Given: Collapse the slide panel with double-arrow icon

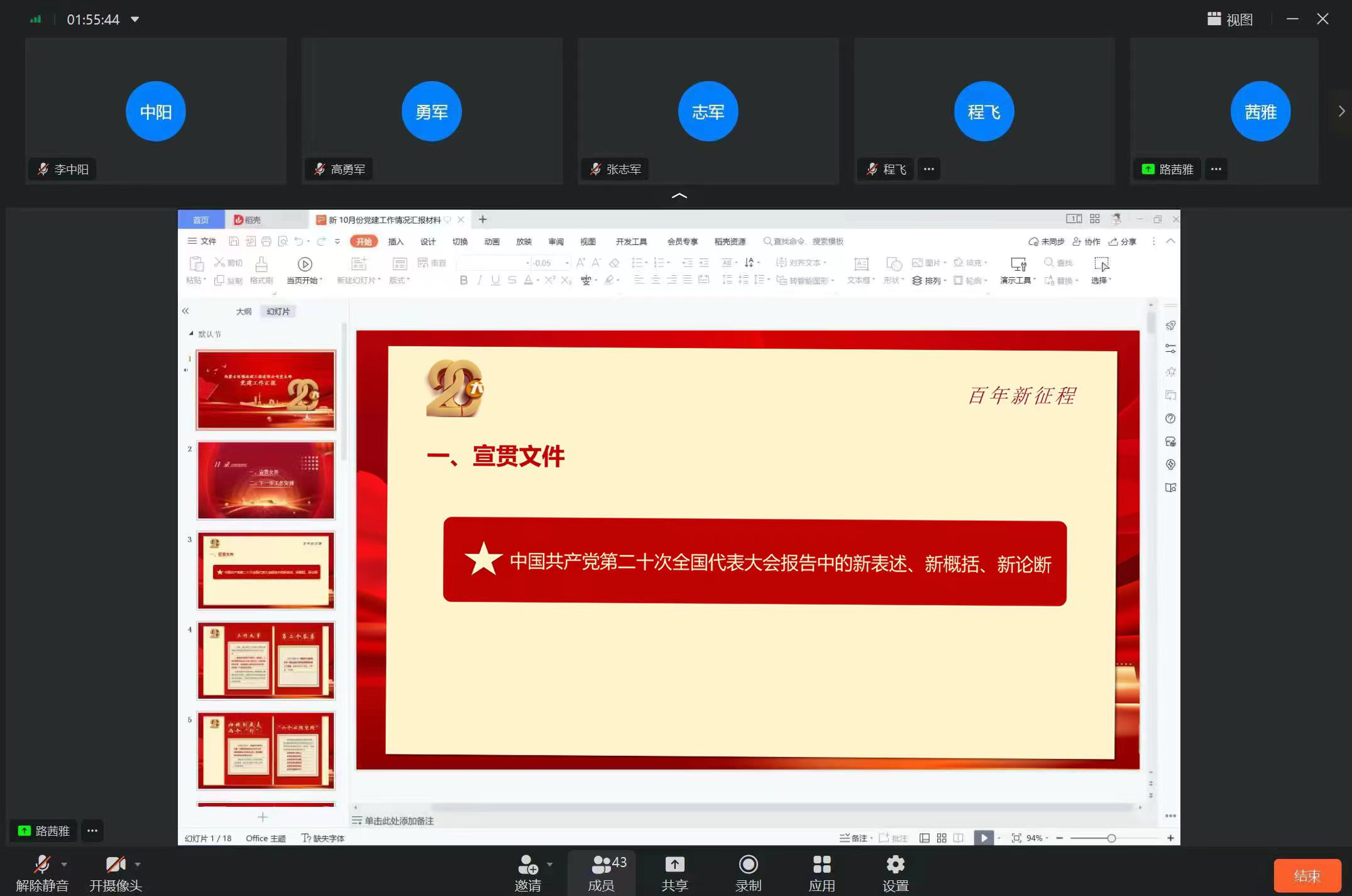Looking at the screenshot, I should tap(185, 311).
